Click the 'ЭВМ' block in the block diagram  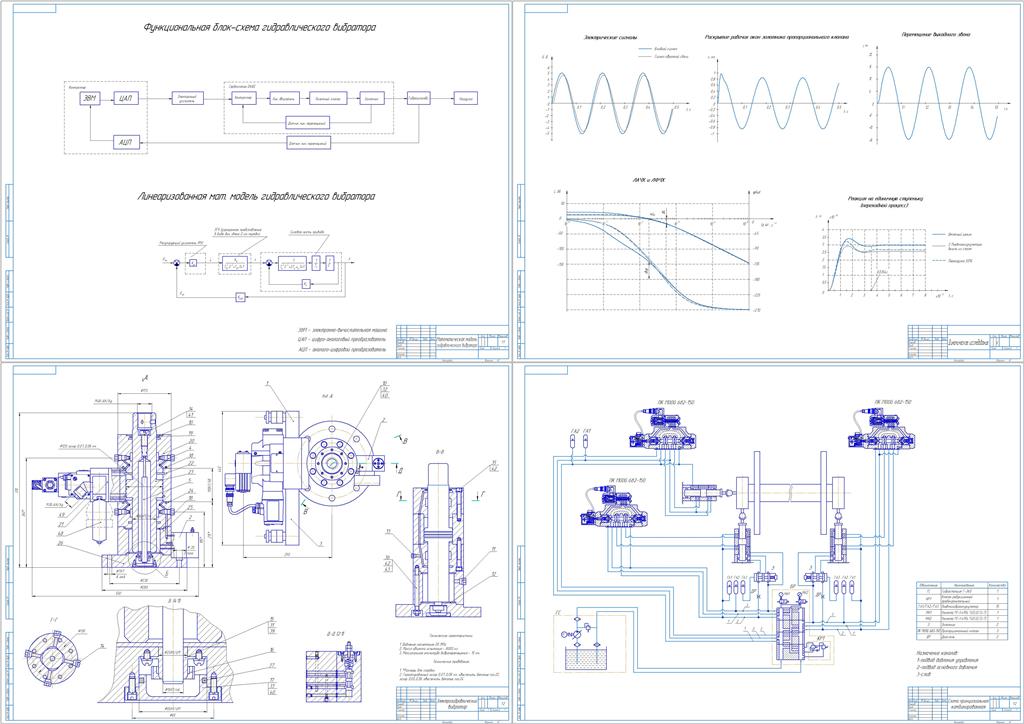89,99
